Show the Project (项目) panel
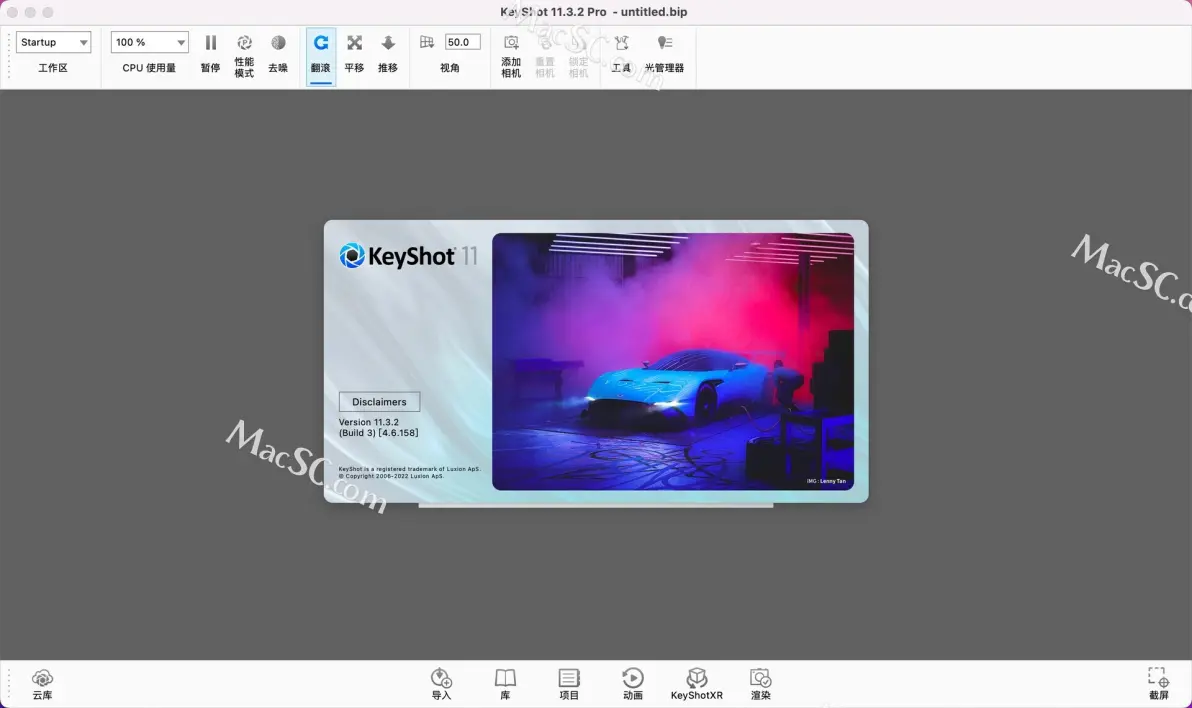The height and width of the screenshot is (708, 1192). (x=569, y=684)
